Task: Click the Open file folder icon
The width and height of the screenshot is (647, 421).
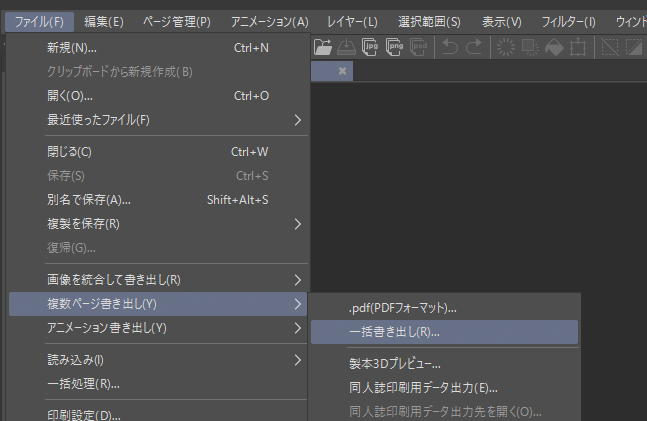Action: [x=323, y=46]
